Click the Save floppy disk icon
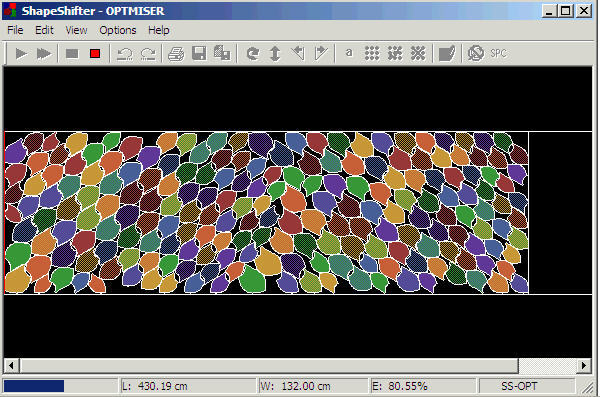The height and width of the screenshot is (397, 600). [x=199, y=53]
